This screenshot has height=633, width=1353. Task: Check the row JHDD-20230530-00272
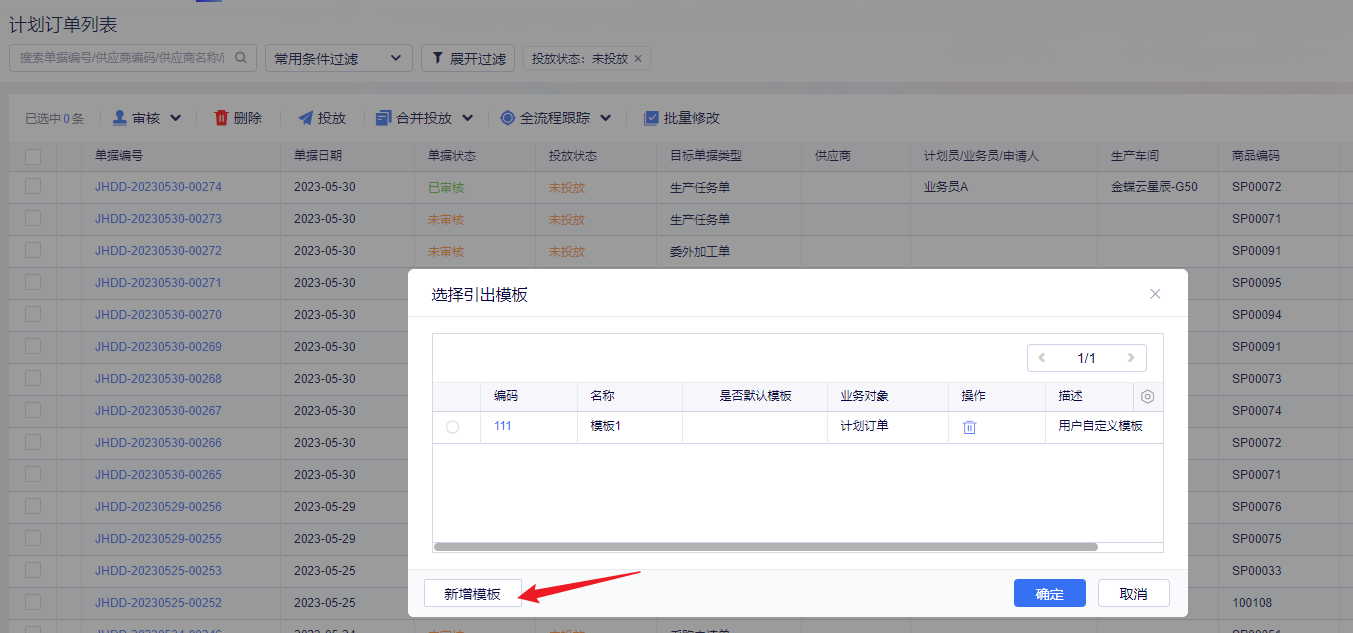tap(33, 250)
